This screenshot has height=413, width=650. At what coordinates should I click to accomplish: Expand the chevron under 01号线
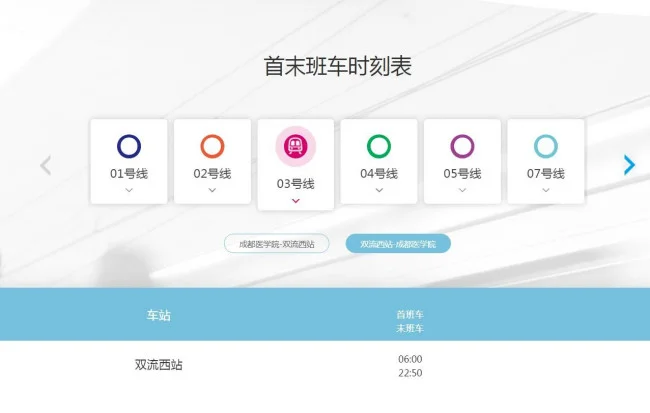129,190
